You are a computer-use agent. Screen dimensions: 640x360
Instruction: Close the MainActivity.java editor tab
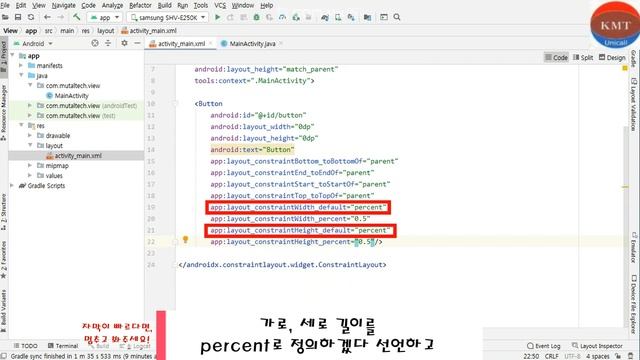(x=281, y=43)
